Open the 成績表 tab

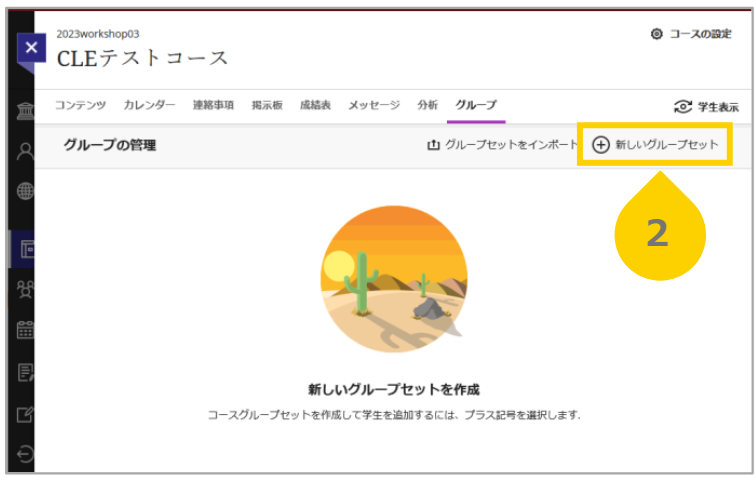315,105
